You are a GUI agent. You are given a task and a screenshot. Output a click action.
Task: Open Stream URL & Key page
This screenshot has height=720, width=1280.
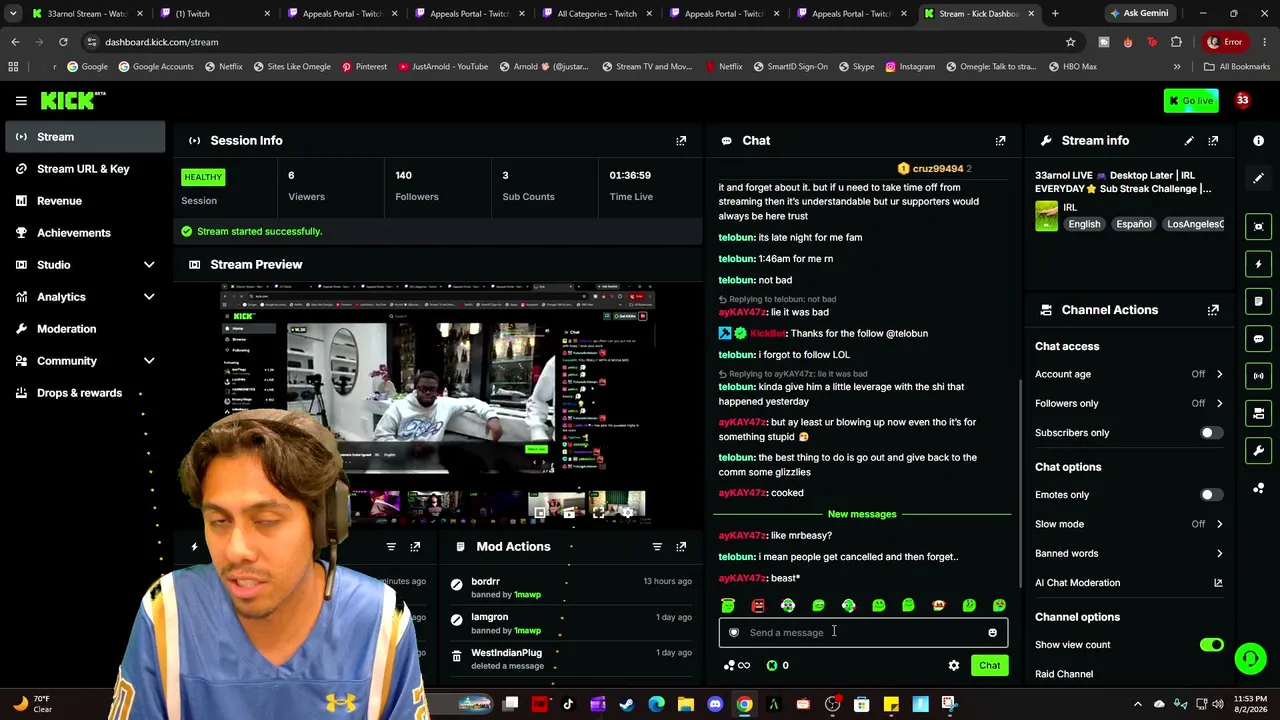coord(85,169)
